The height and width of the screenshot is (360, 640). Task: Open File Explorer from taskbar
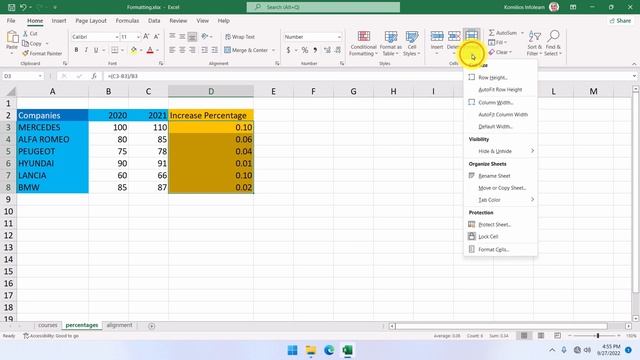point(311,350)
